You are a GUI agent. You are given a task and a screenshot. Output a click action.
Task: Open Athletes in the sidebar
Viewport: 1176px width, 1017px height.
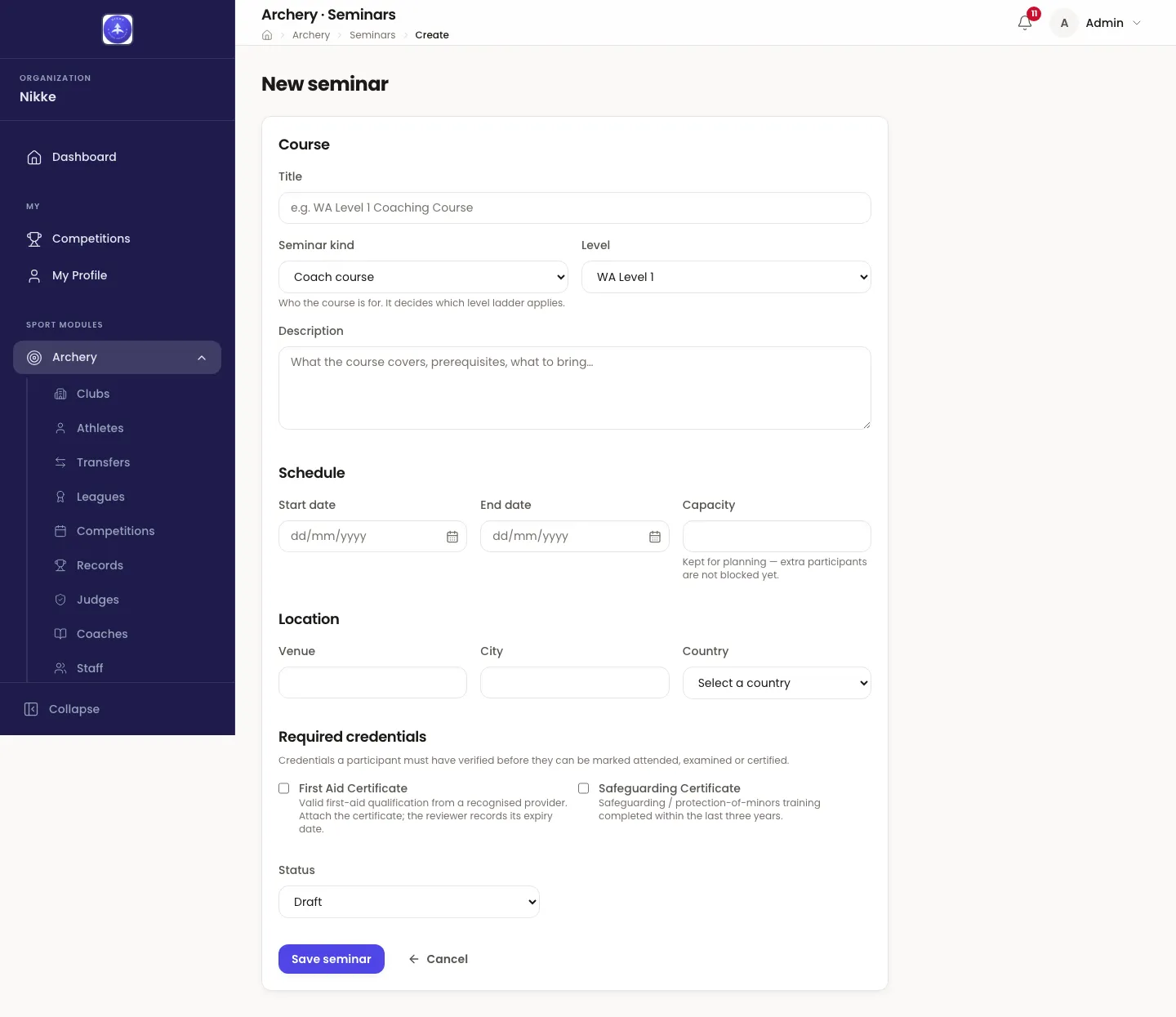[x=100, y=428]
